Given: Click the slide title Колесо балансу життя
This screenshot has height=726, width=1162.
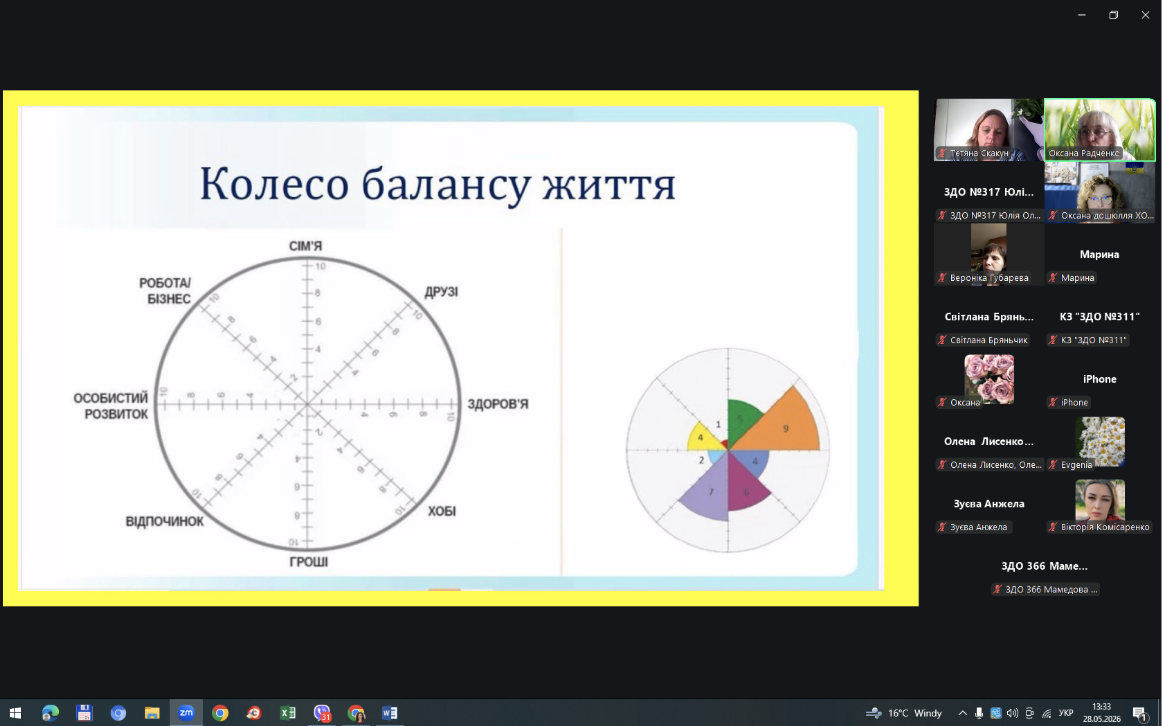Looking at the screenshot, I should pyautogui.click(x=437, y=184).
